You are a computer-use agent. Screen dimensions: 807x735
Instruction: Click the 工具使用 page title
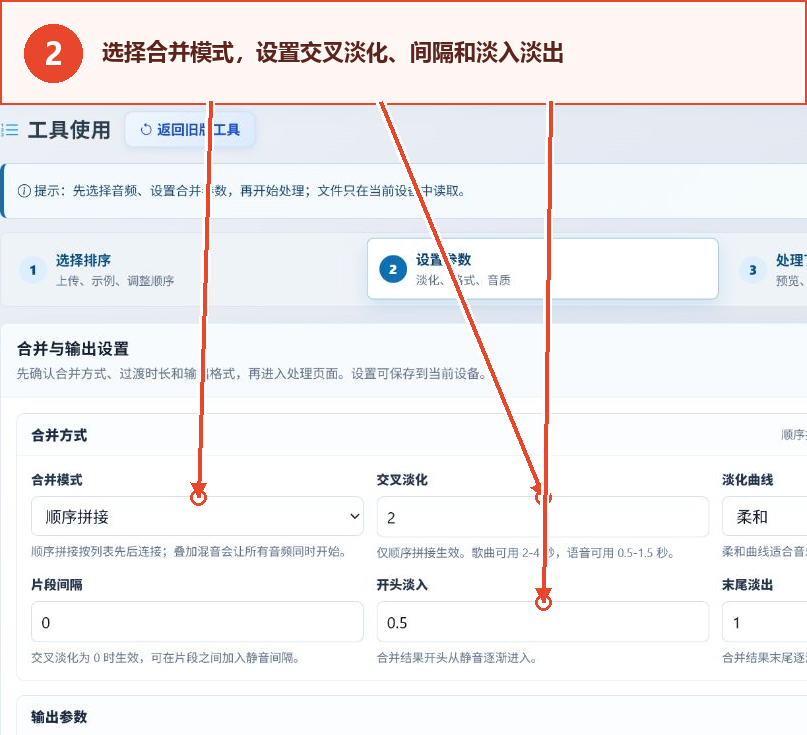point(69,130)
